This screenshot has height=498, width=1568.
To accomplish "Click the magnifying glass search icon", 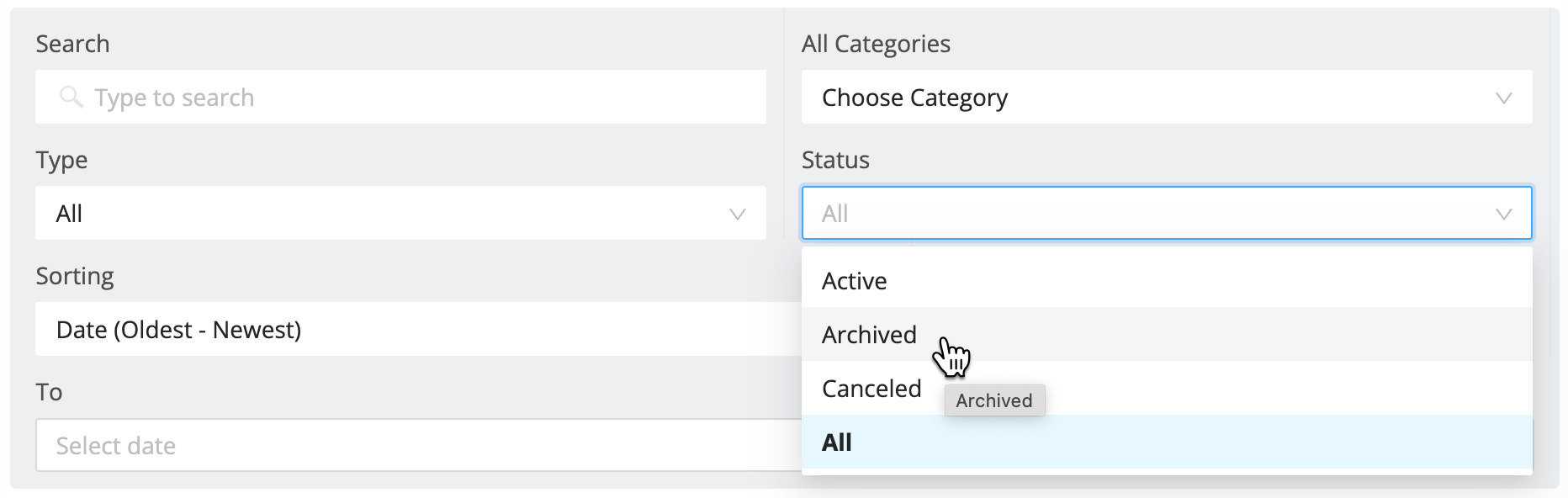I will 72,98.
